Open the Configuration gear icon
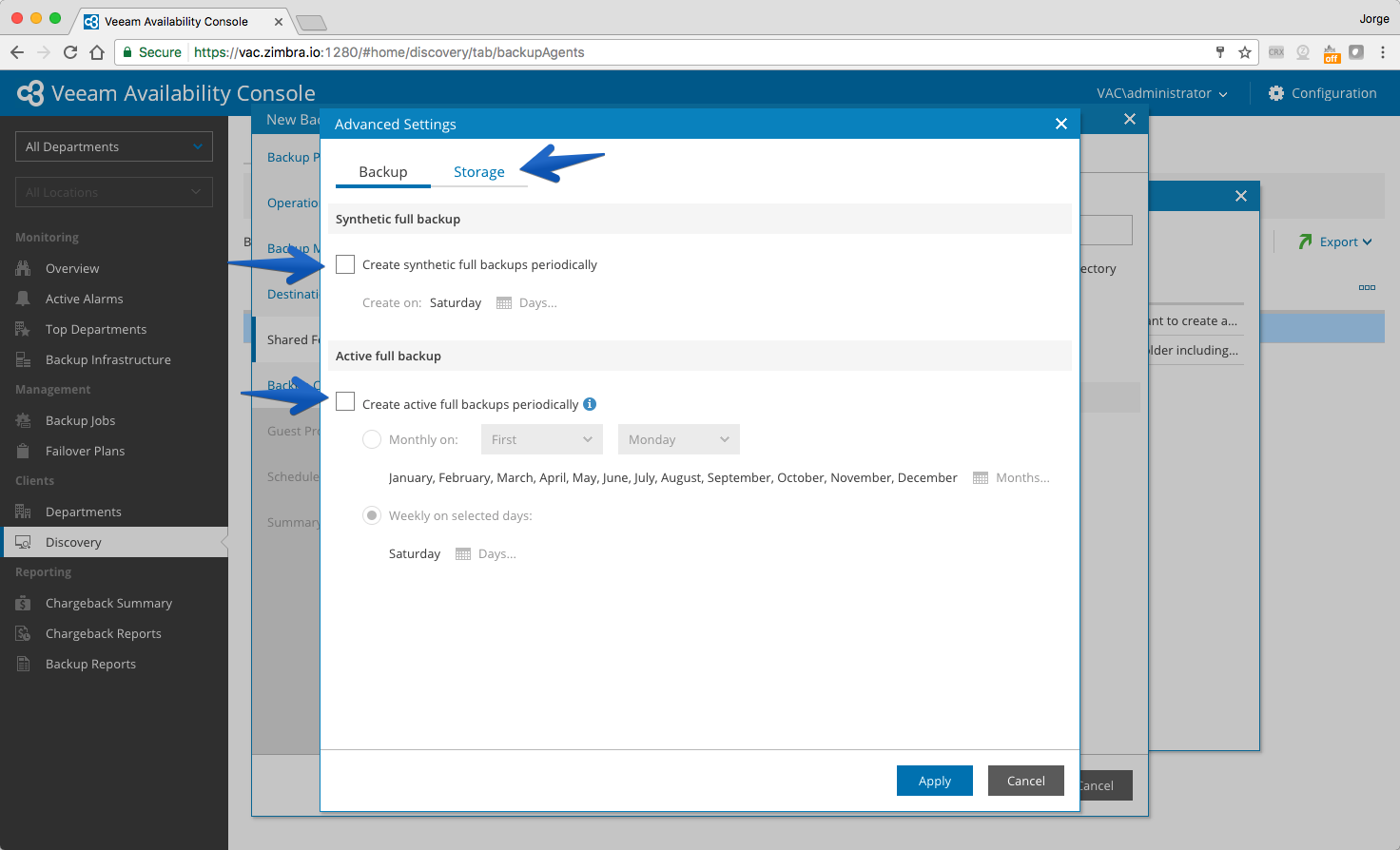Viewport: 1400px width, 850px height. pos(1276,93)
